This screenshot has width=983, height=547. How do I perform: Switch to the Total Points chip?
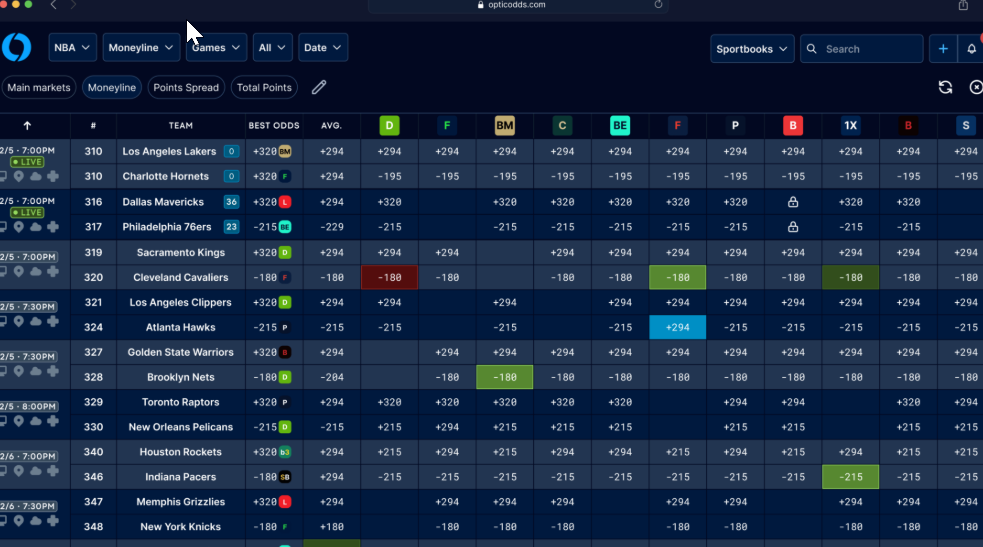(x=264, y=88)
